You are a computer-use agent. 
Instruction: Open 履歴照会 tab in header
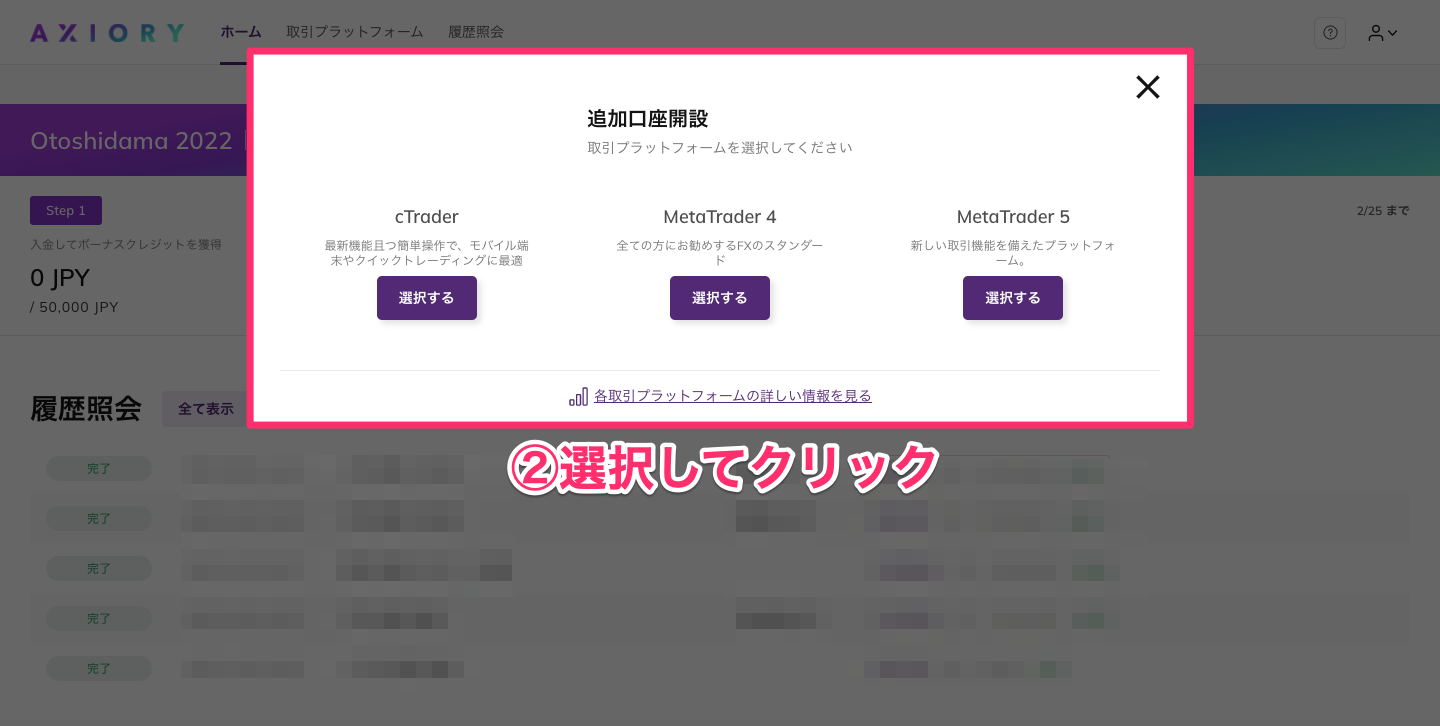point(476,32)
